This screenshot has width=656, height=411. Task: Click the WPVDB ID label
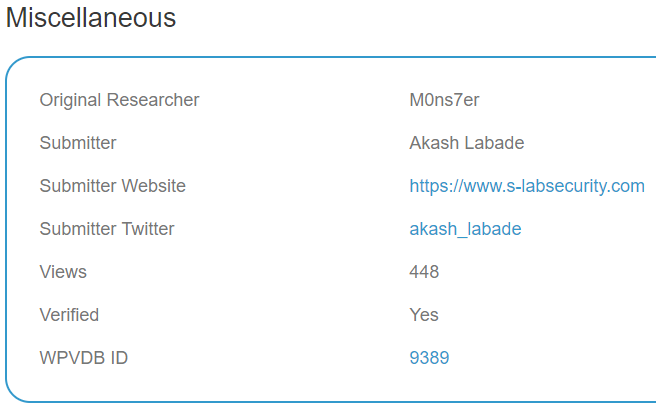(84, 358)
